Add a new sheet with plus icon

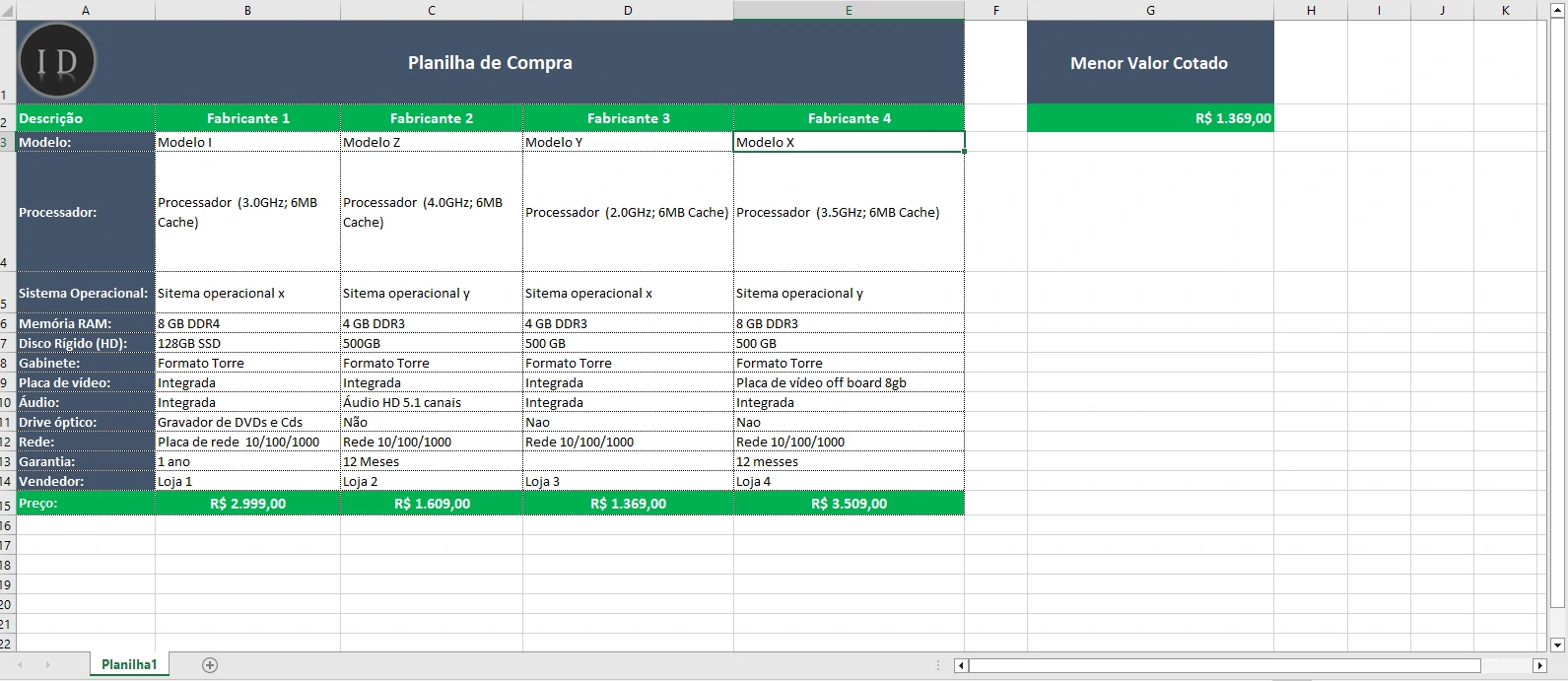(x=209, y=665)
